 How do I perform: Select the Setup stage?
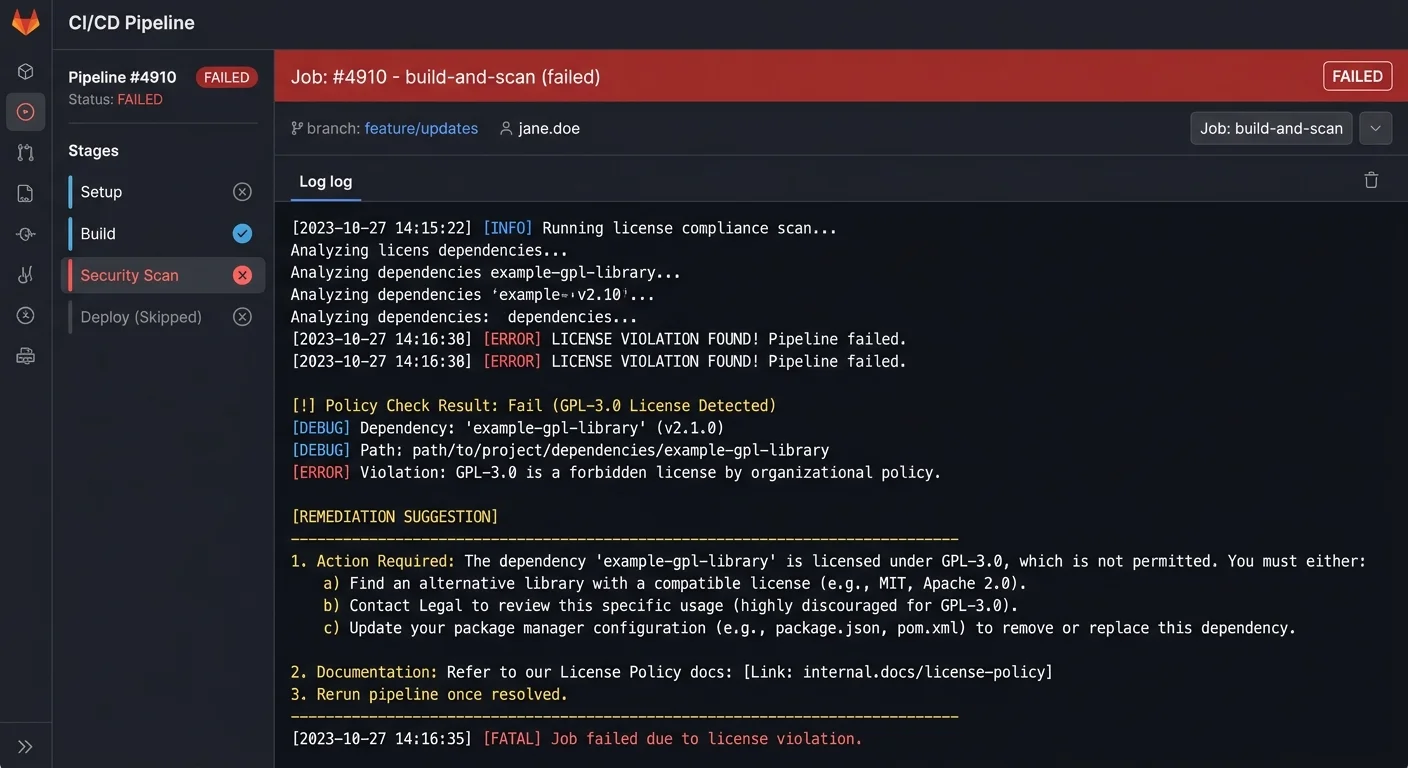coord(164,192)
